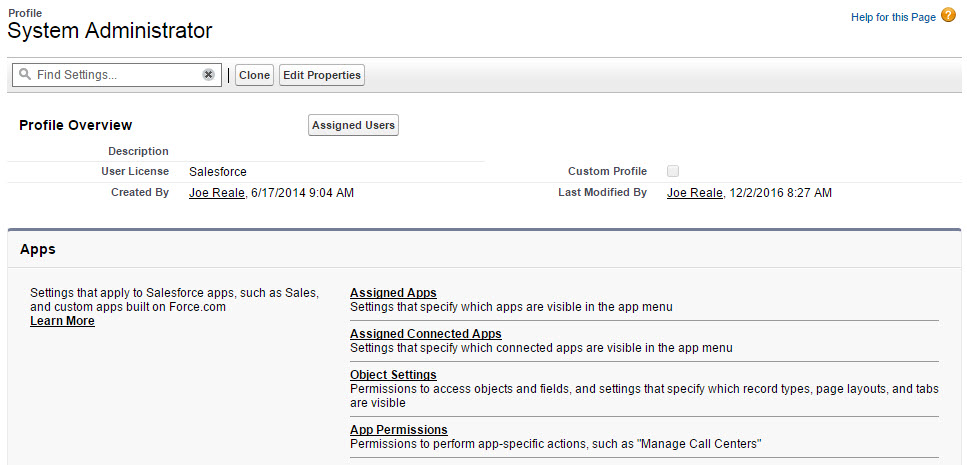
Task: Clear the Find Settings search box
Action: 208,75
